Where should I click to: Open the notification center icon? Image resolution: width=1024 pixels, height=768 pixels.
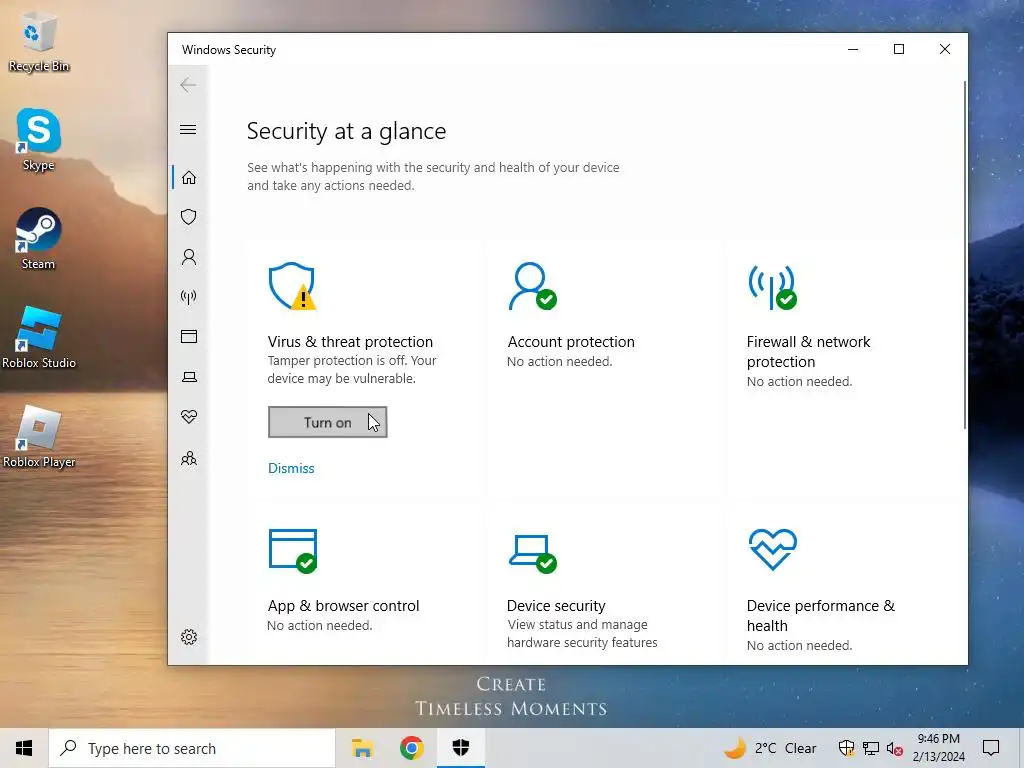[991, 748]
